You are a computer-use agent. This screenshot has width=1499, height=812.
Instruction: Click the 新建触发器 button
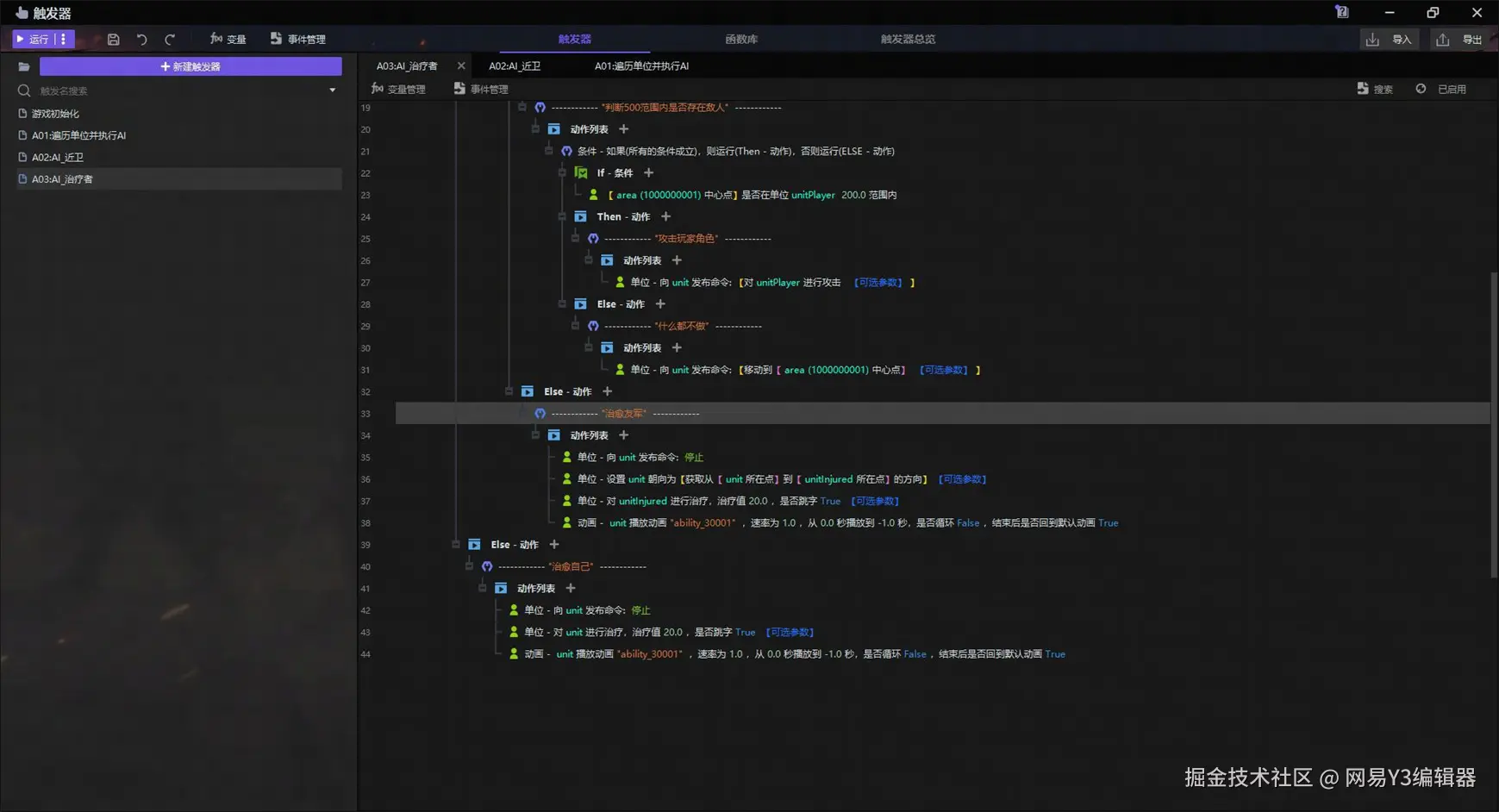point(190,66)
